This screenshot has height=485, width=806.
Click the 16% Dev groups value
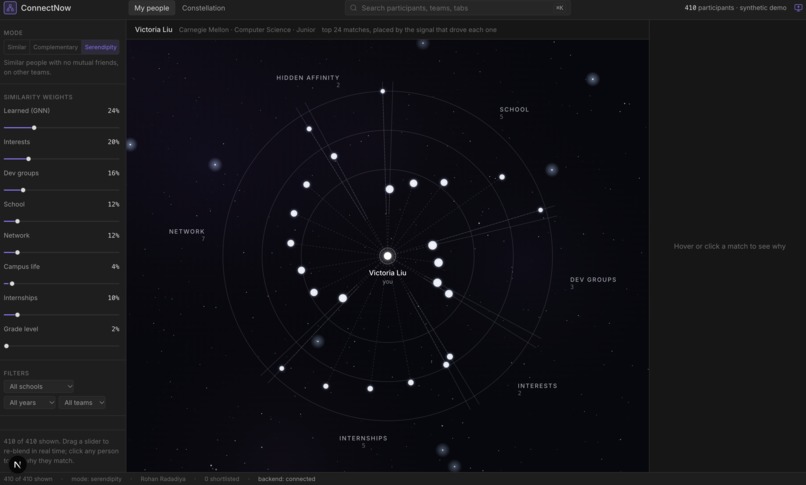click(x=114, y=173)
